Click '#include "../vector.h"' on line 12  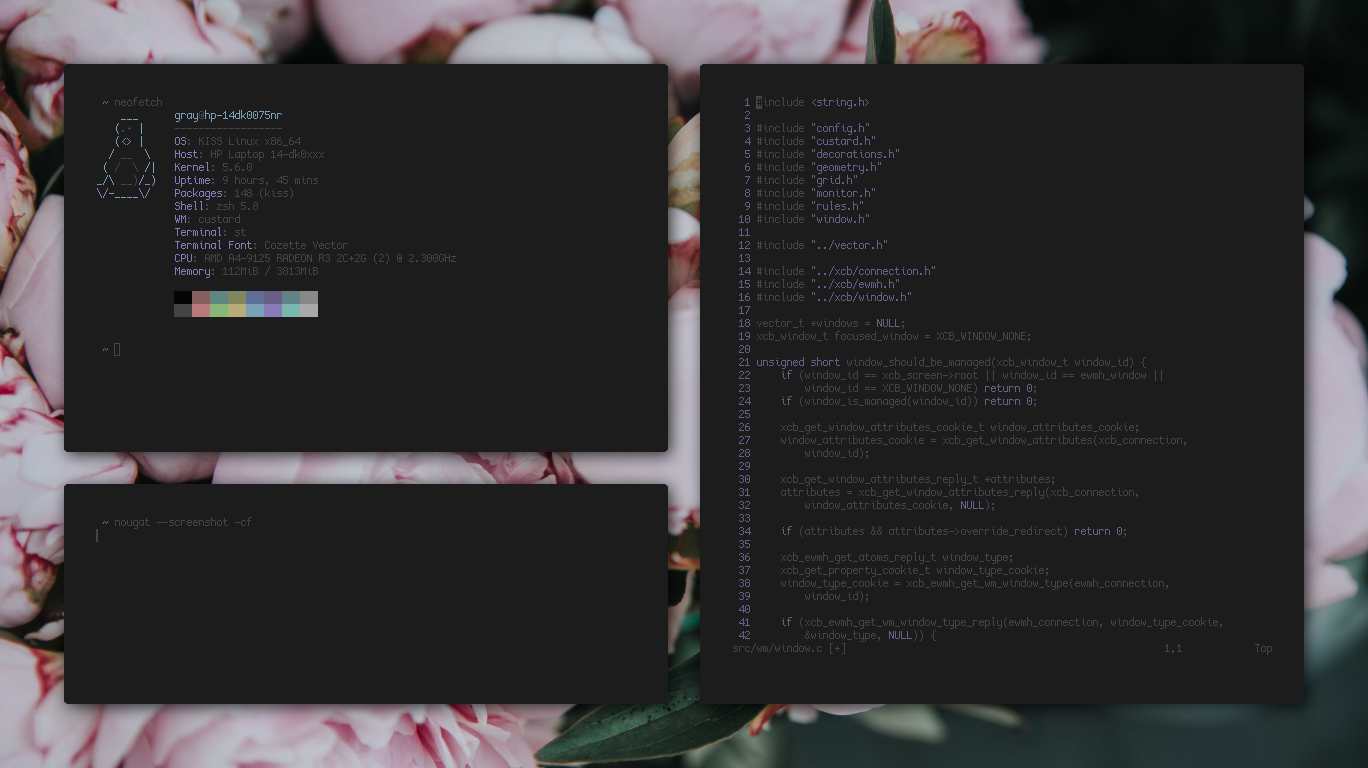click(822, 245)
